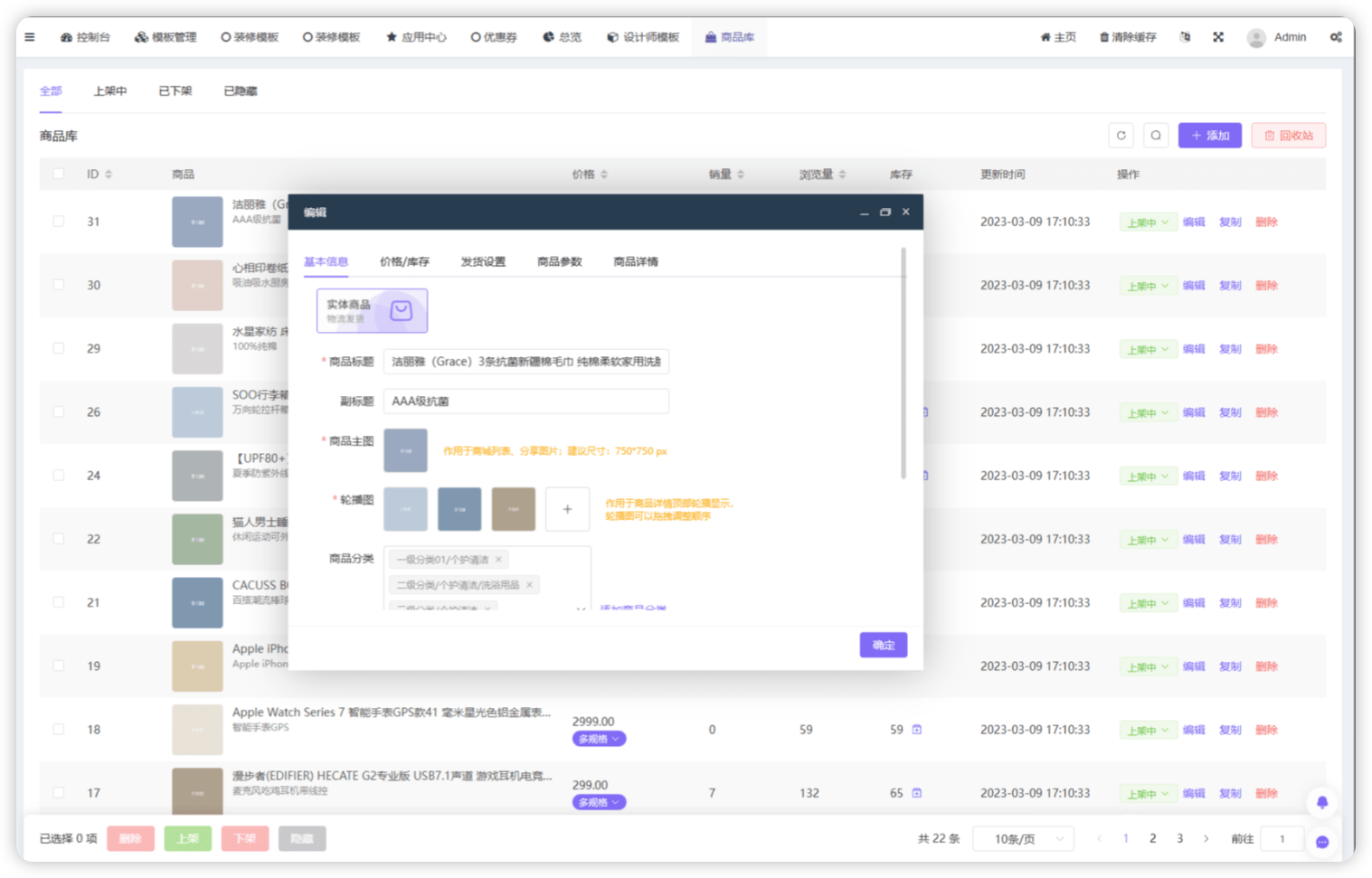The width and height of the screenshot is (1372, 878).
Task: Expand the 多规格 dropdown under price 2999.00
Action: click(599, 739)
